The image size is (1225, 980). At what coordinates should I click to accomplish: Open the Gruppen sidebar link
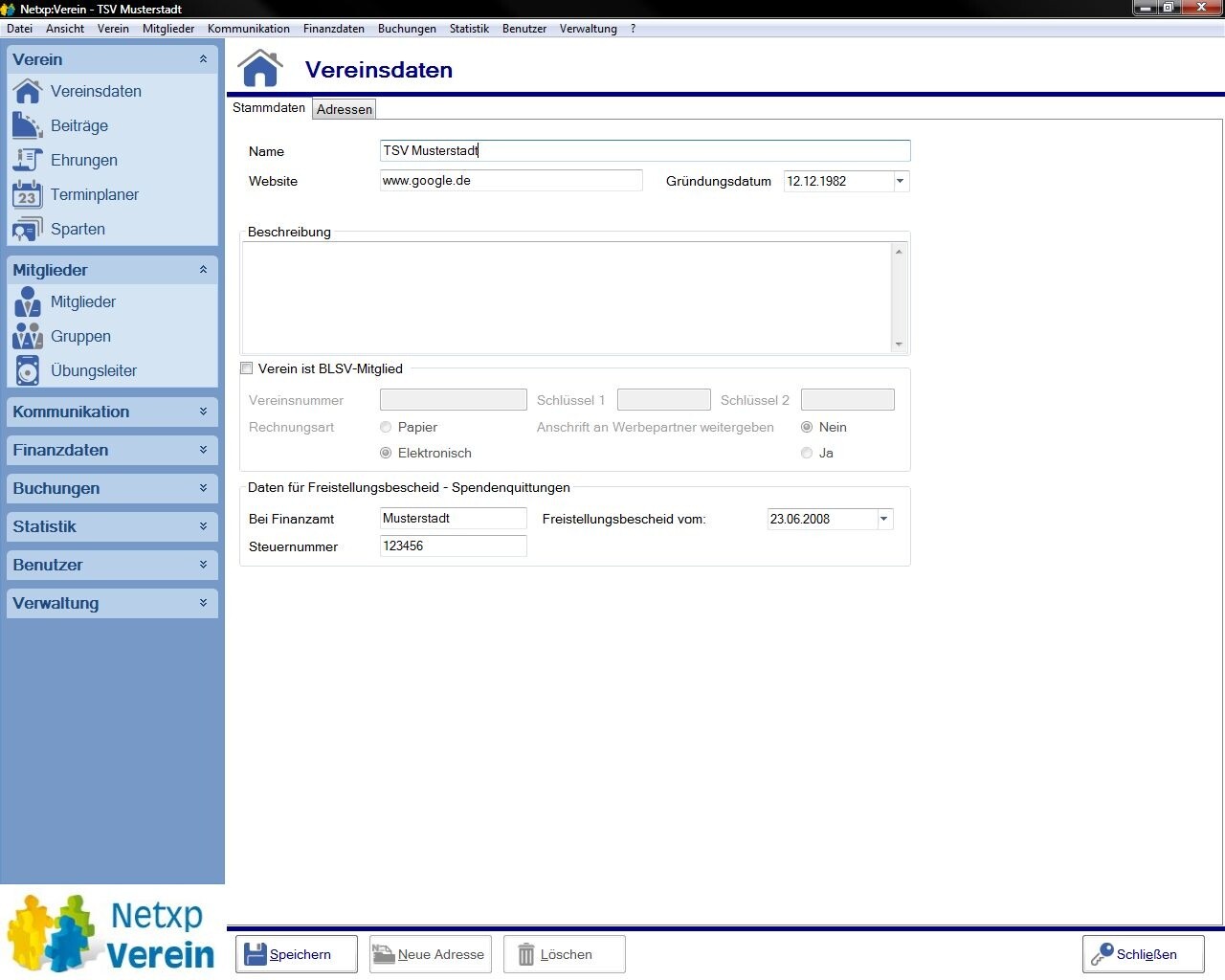click(80, 336)
